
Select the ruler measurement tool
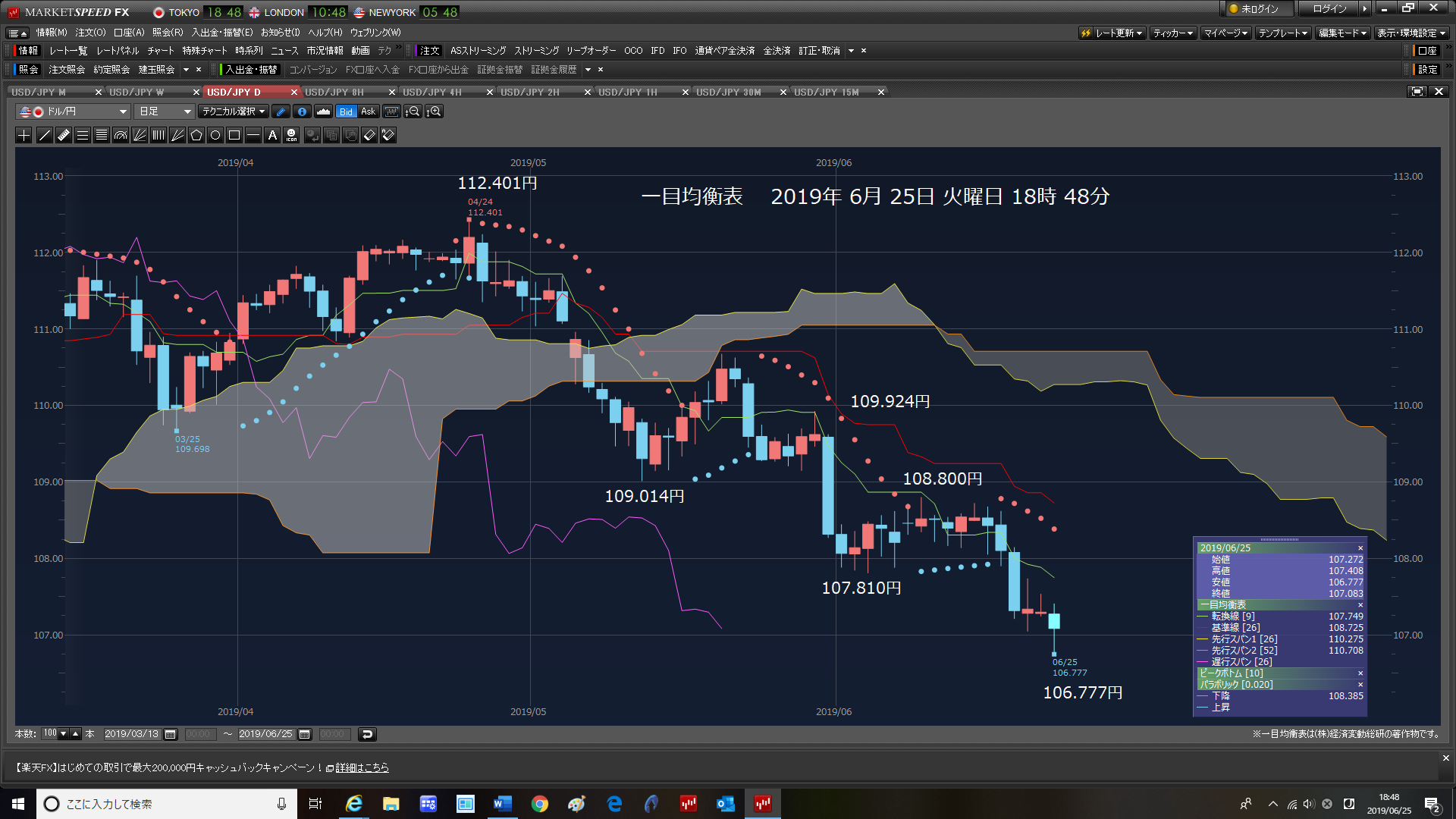(64, 135)
